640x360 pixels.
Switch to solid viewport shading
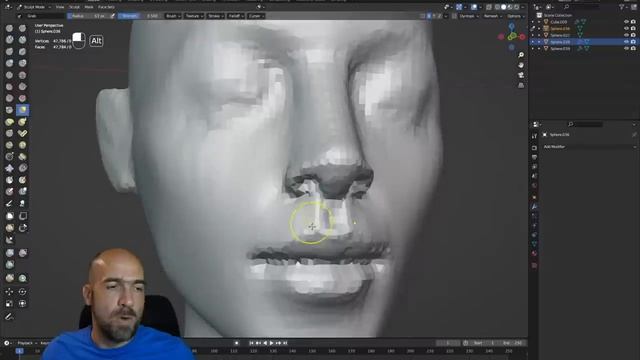pos(504,7)
